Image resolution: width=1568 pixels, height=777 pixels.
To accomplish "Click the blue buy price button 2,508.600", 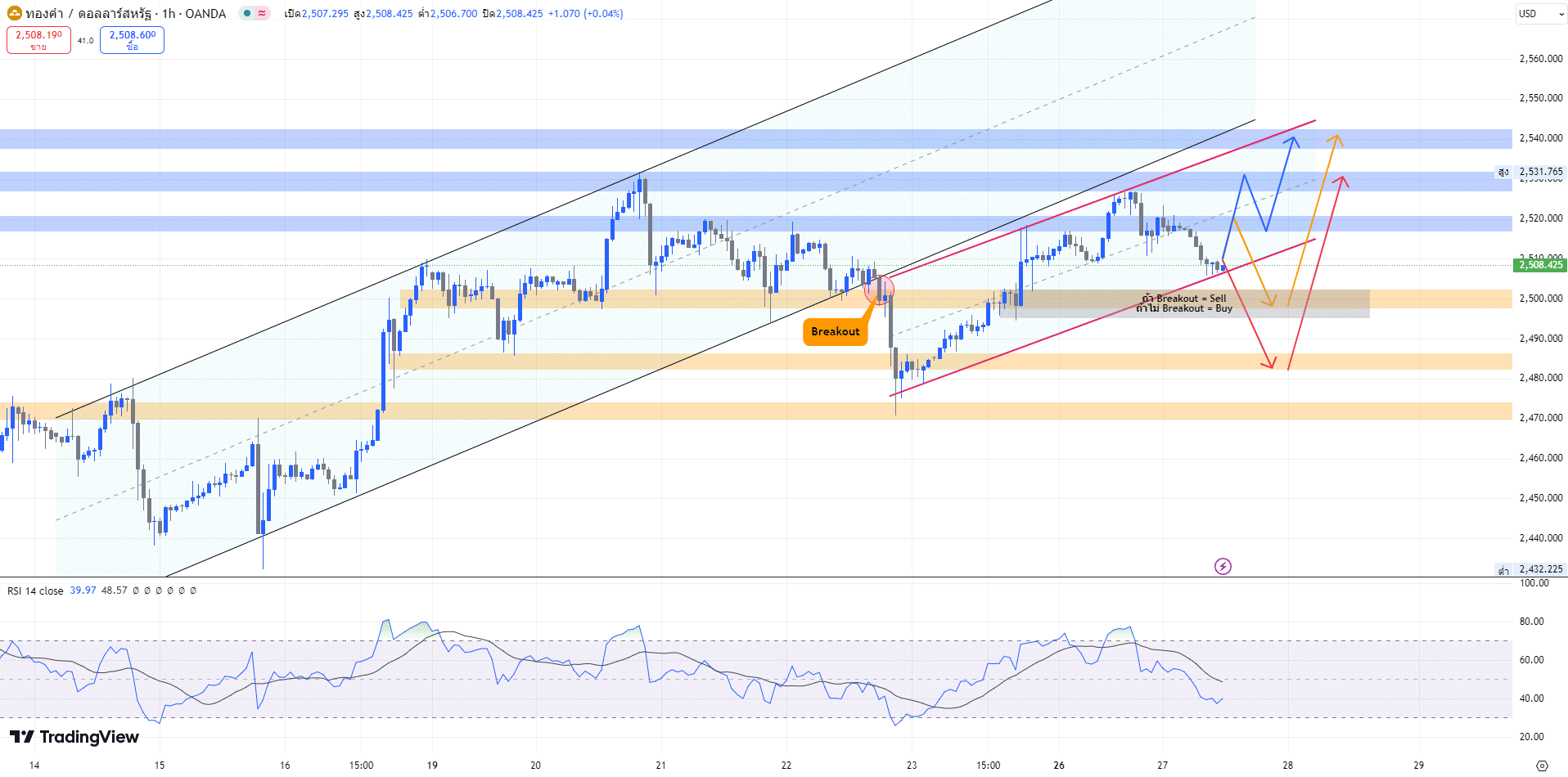I will point(132,40).
